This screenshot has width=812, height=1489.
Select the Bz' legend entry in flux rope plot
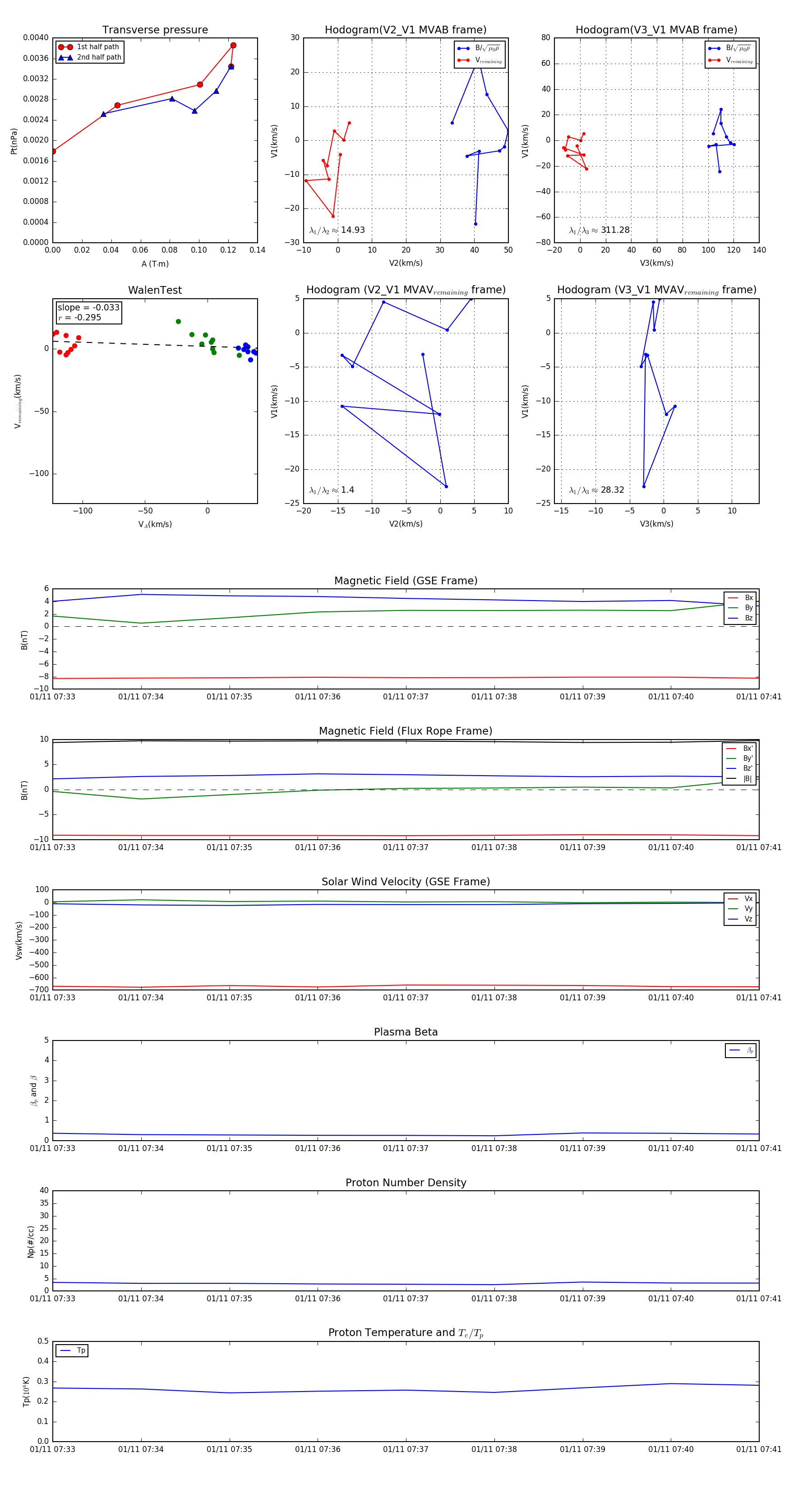pyautogui.click(x=740, y=768)
